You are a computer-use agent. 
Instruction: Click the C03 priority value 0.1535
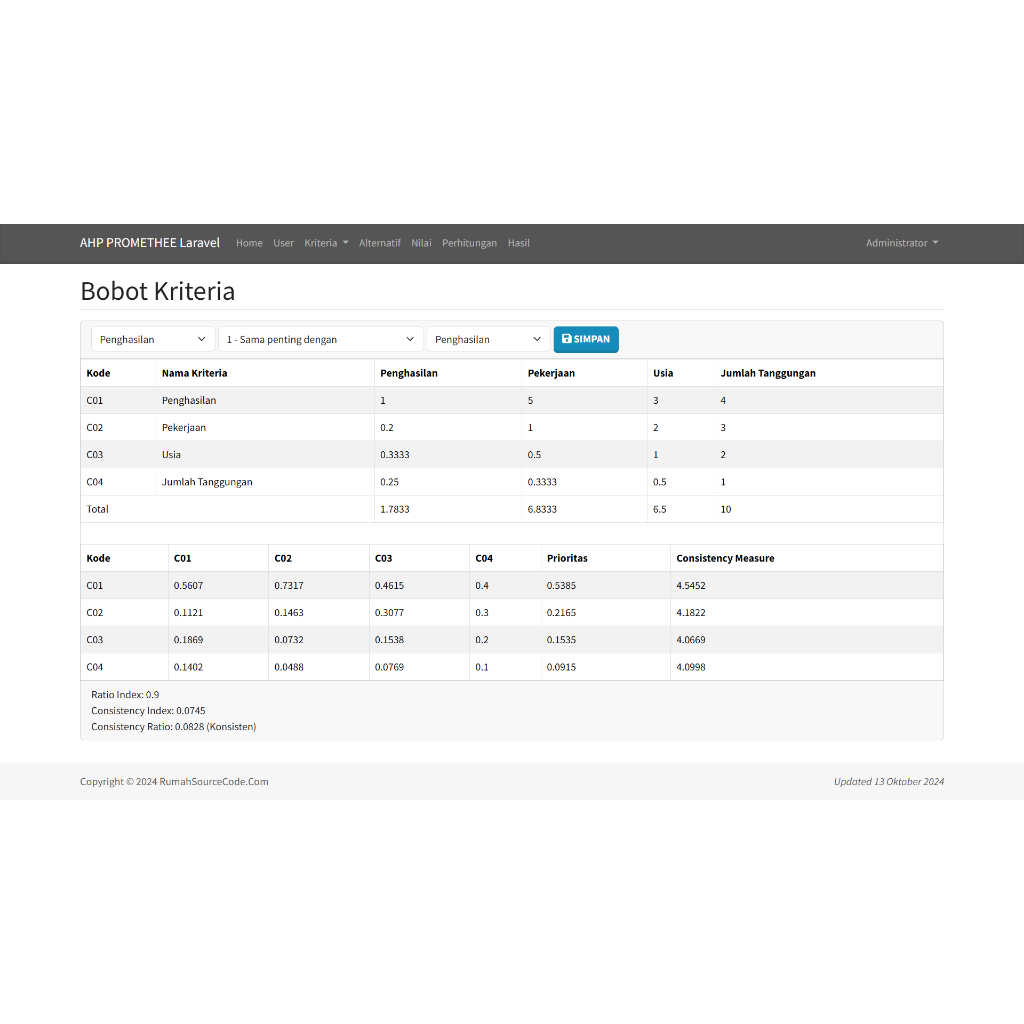point(561,640)
